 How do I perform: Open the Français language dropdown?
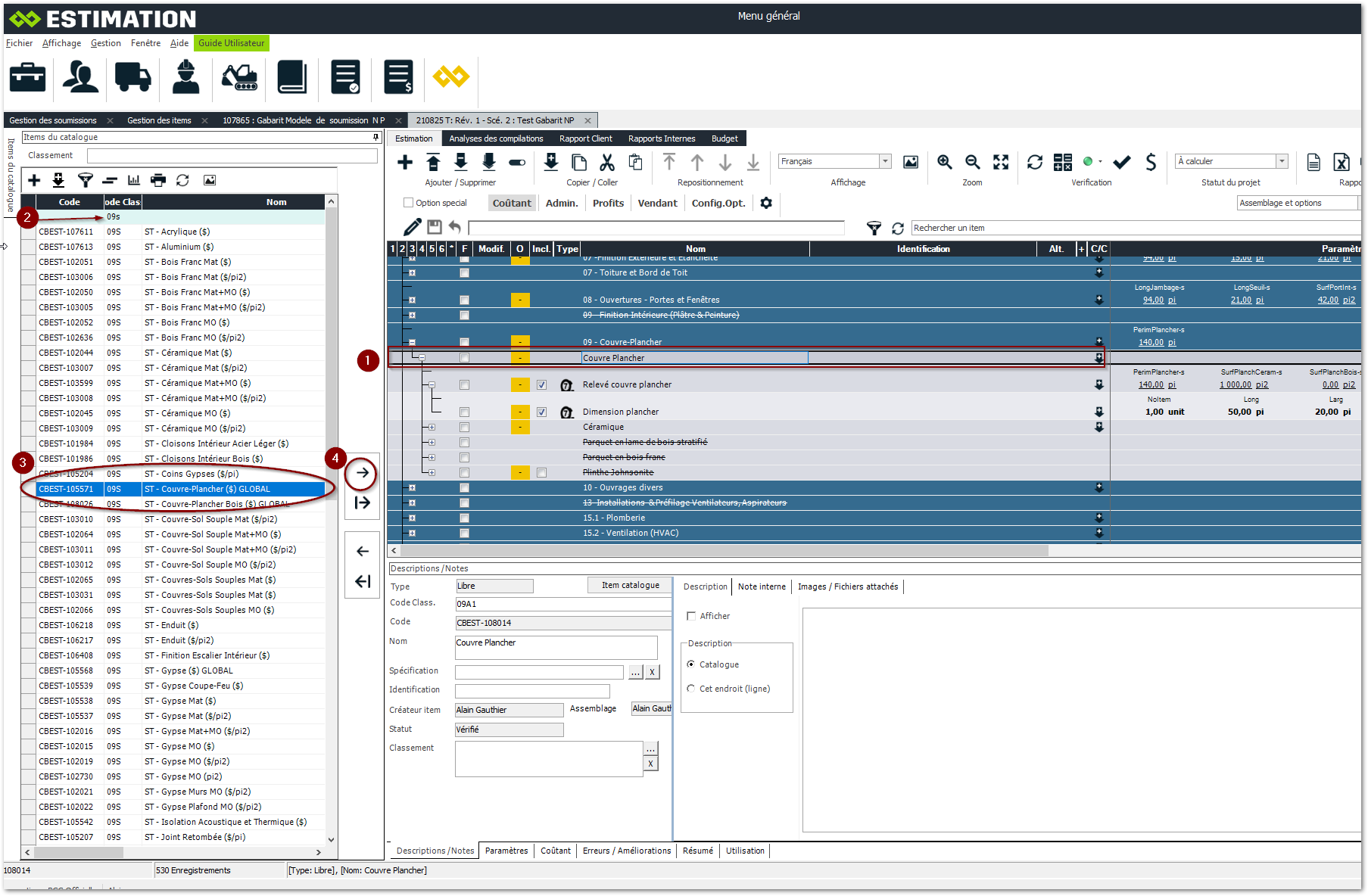tap(884, 161)
